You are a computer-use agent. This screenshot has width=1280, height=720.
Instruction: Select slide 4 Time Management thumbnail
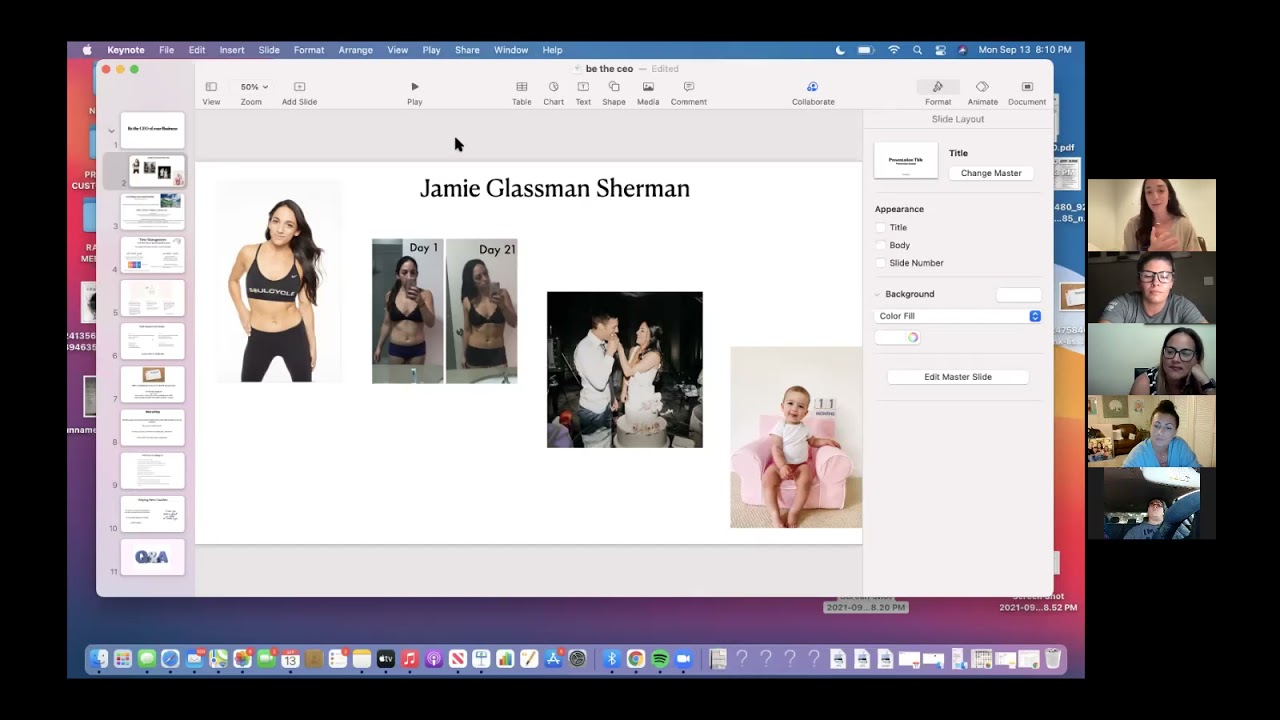pyautogui.click(x=153, y=254)
